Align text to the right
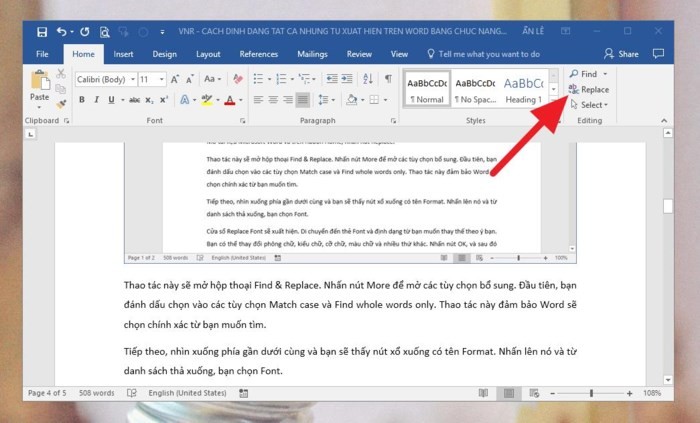 (288, 100)
